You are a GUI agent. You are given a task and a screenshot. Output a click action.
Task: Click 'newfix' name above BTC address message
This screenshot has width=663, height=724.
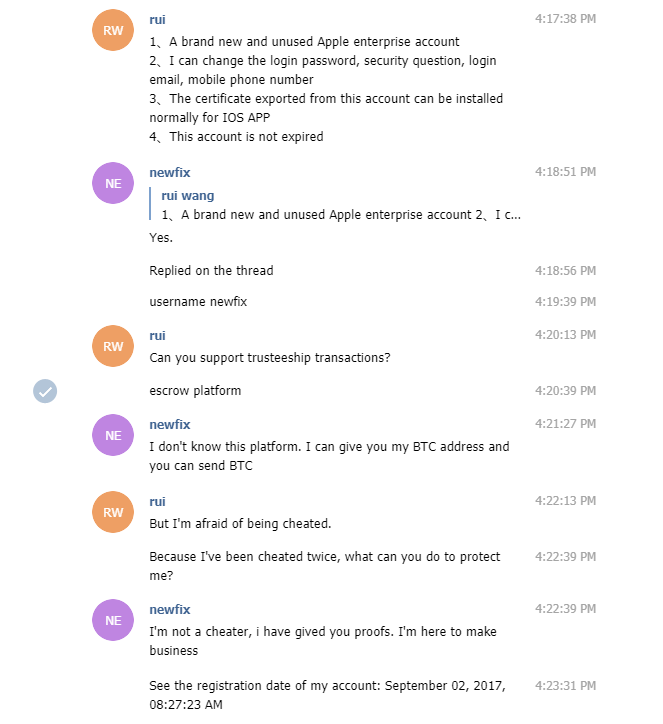(169, 424)
